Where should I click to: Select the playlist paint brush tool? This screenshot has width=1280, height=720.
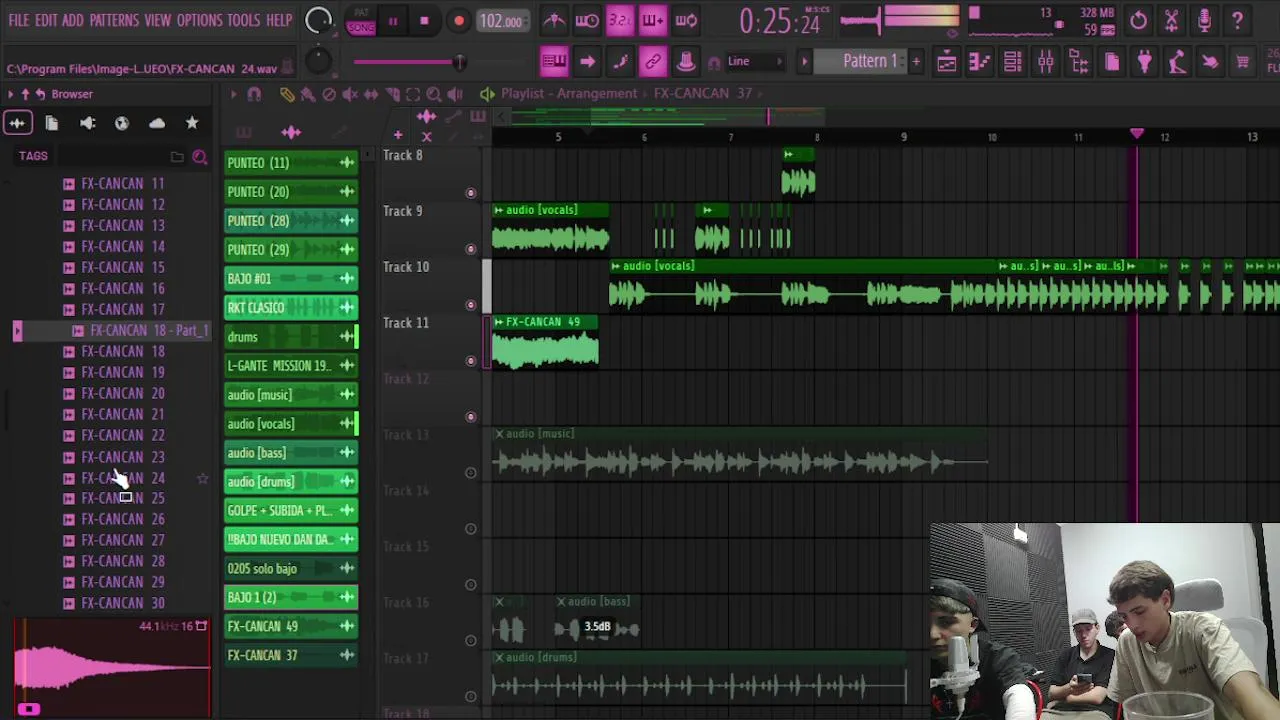coord(308,94)
